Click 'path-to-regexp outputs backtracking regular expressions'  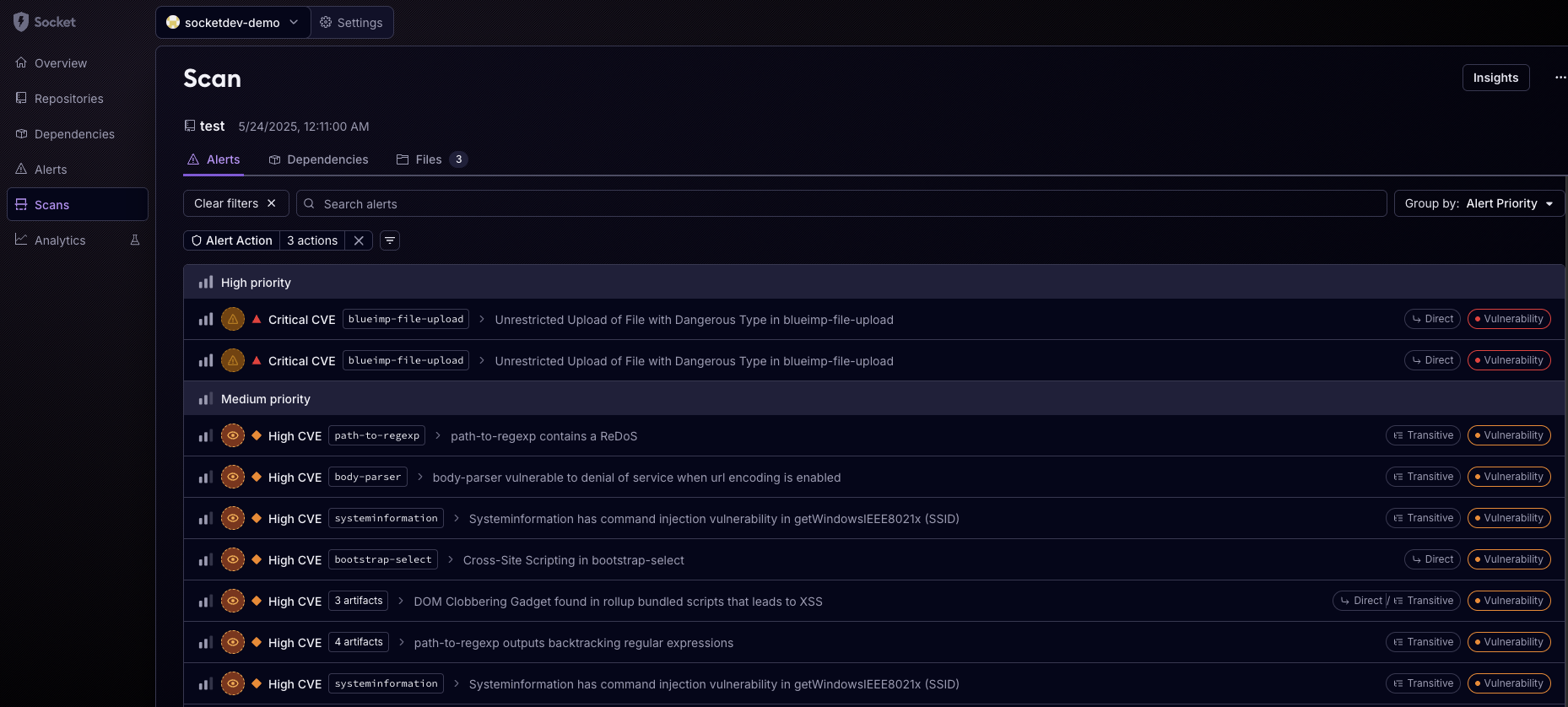[574, 643]
